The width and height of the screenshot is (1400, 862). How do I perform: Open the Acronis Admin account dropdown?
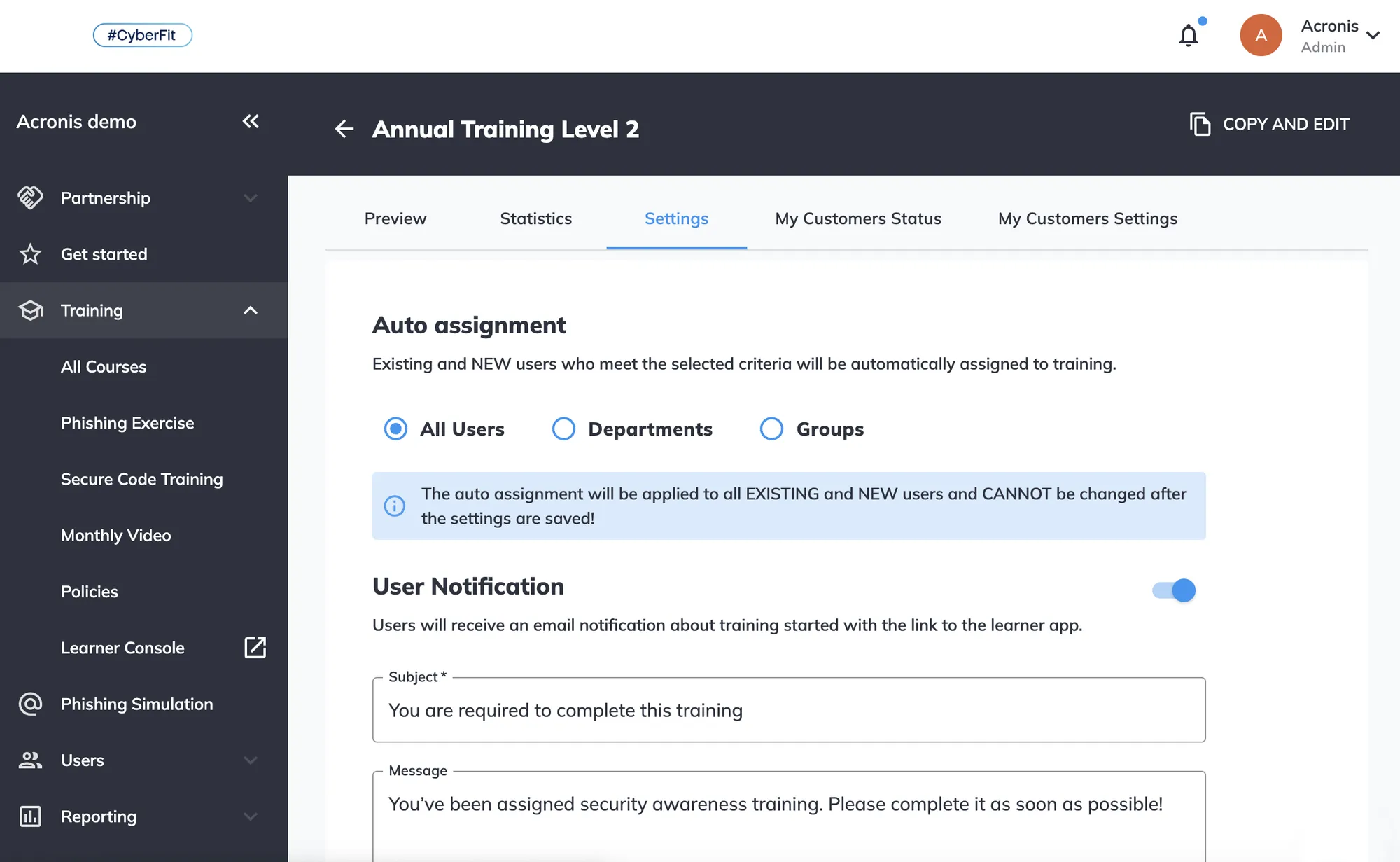pyautogui.click(x=1373, y=35)
